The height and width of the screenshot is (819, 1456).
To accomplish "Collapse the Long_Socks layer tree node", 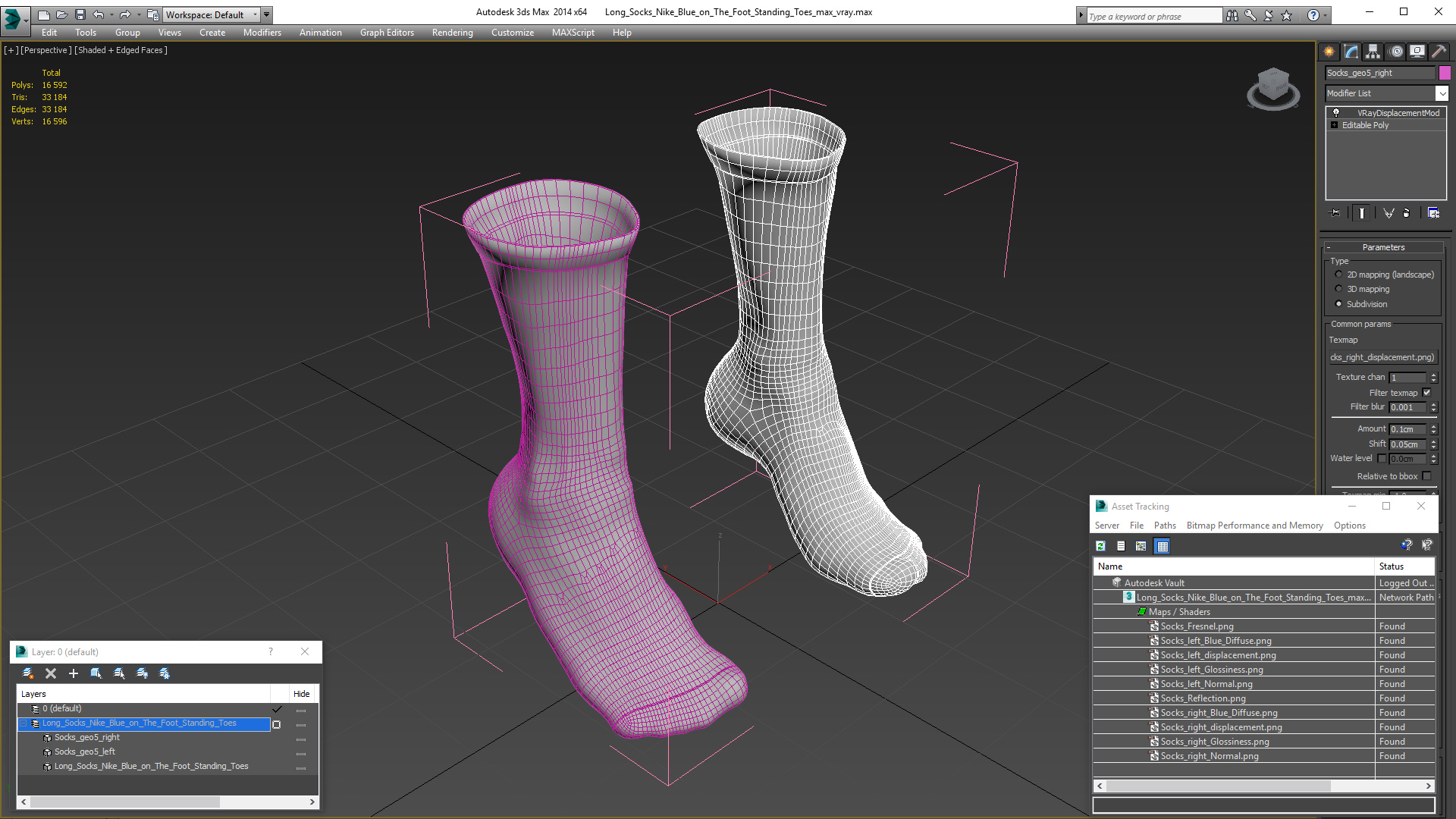I will [24, 723].
